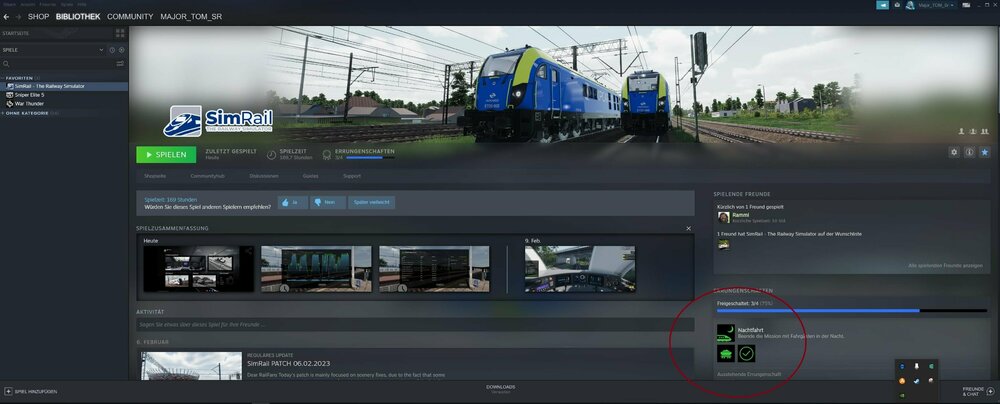Switch to grid view next to Startseite
1000x404 pixels.
tap(120, 33)
